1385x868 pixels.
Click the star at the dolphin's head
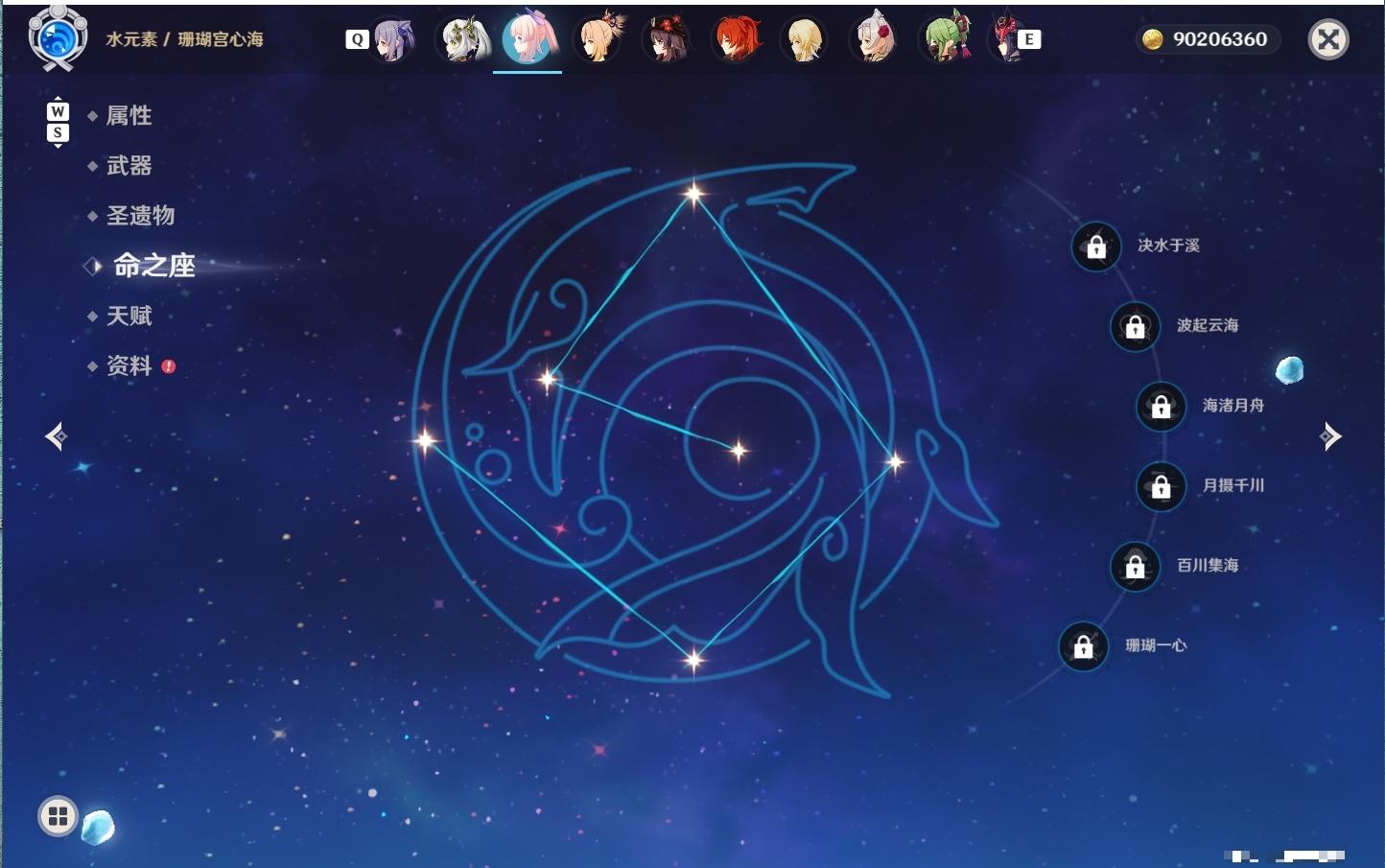click(549, 379)
